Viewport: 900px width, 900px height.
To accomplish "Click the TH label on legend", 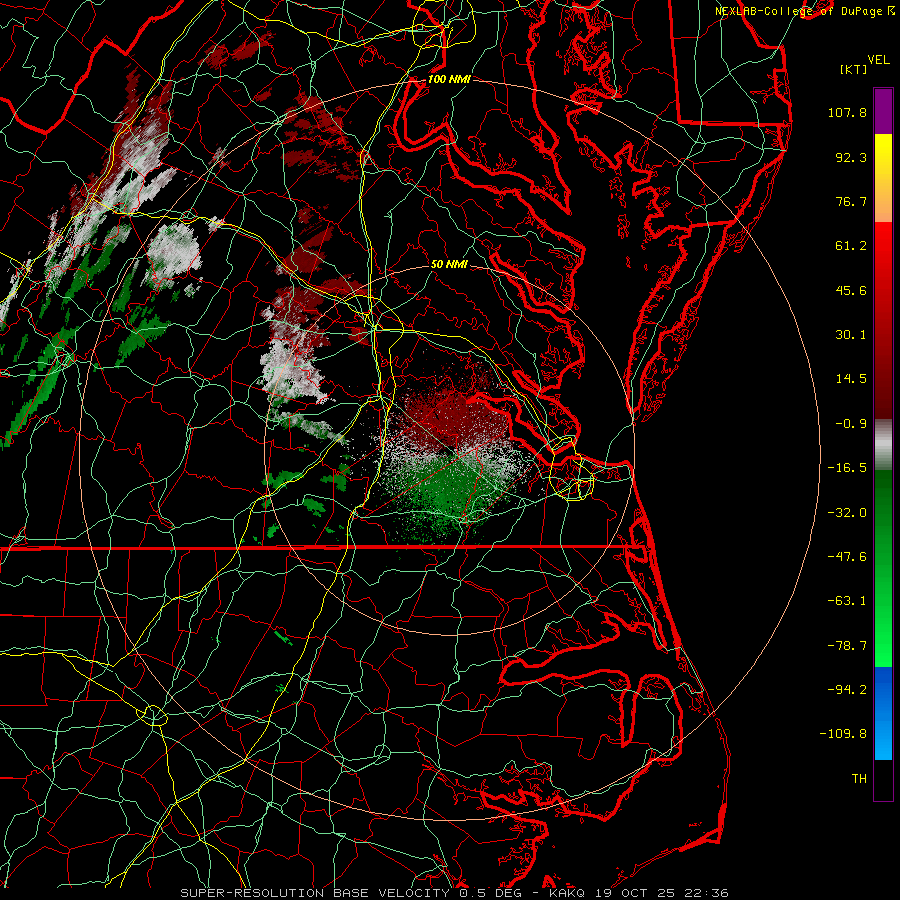I will (x=859, y=779).
